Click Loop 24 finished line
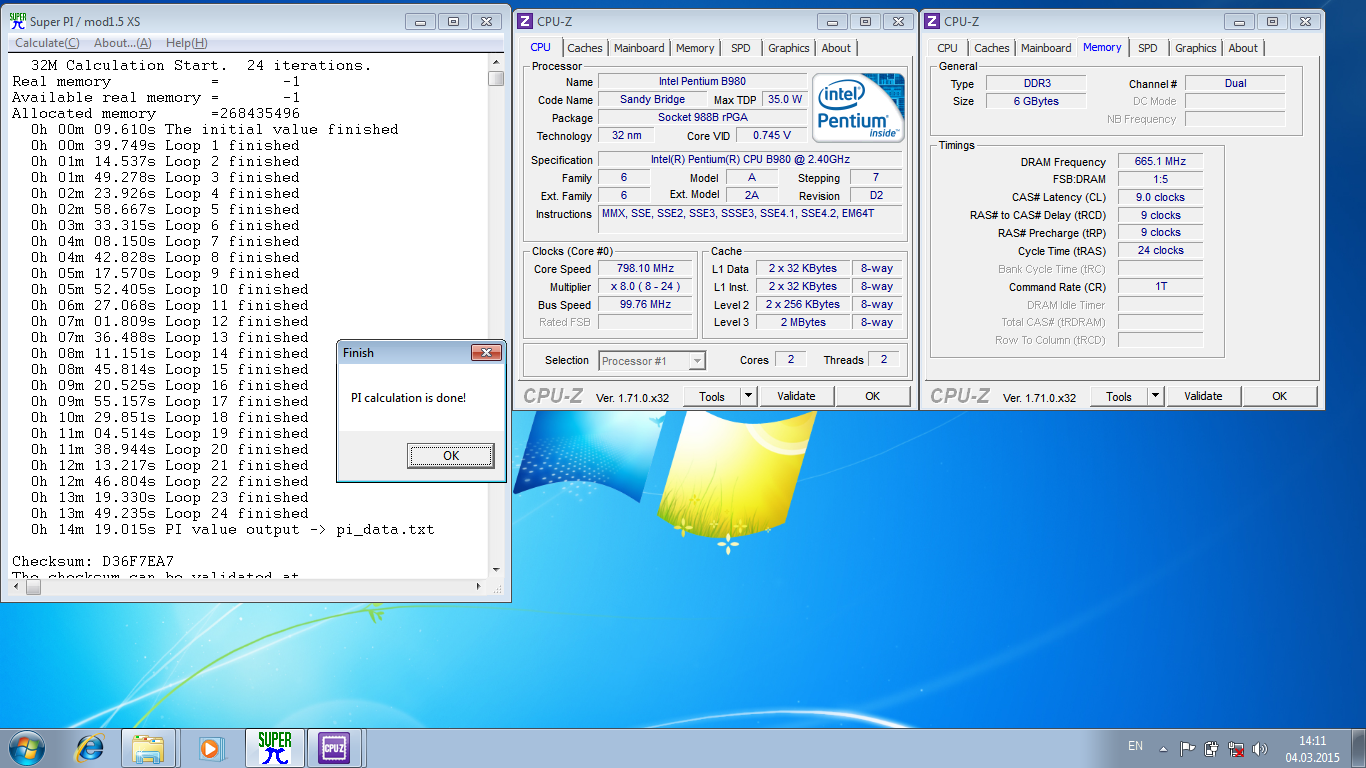This screenshot has height=768, width=1366. [170, 513]
